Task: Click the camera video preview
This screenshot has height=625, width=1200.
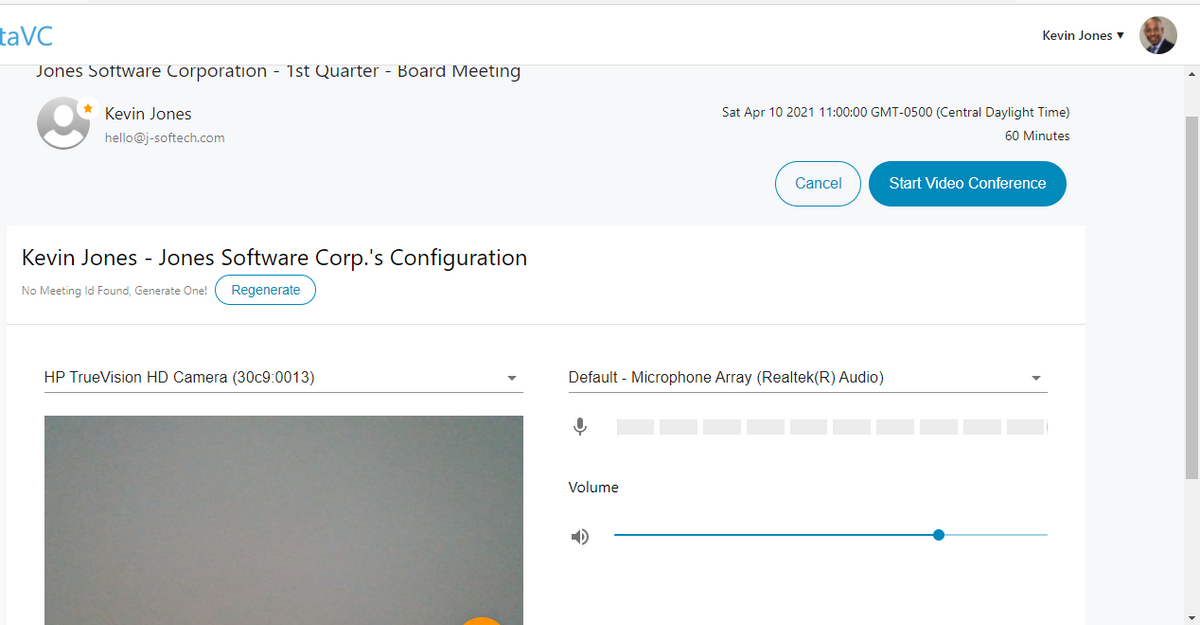Action: pyautogui.click(x=283, y=520)
